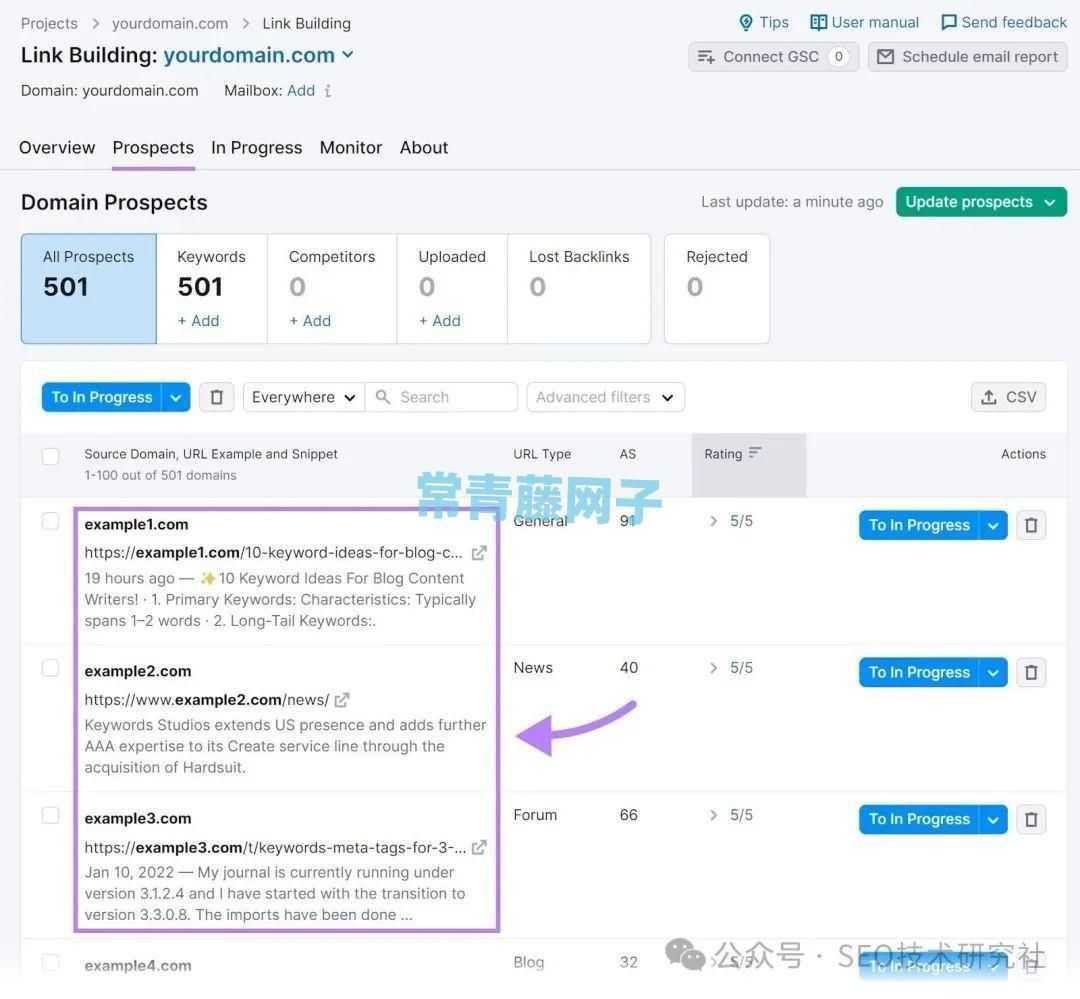Open To In Progress dropdown arrow for example2.com

click(x=993, y=672)
